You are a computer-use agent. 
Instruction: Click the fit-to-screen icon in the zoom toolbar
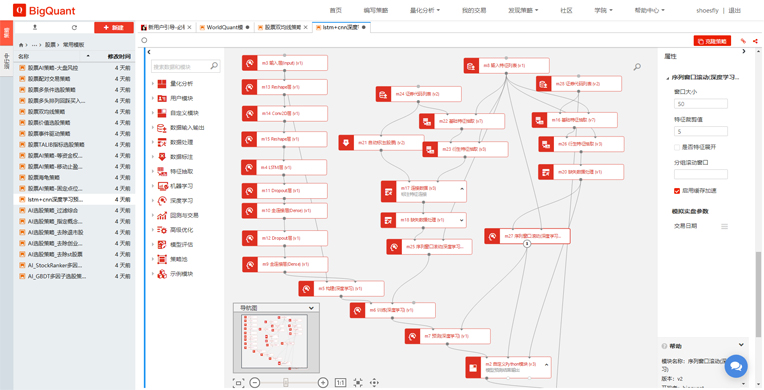[238, 383]
